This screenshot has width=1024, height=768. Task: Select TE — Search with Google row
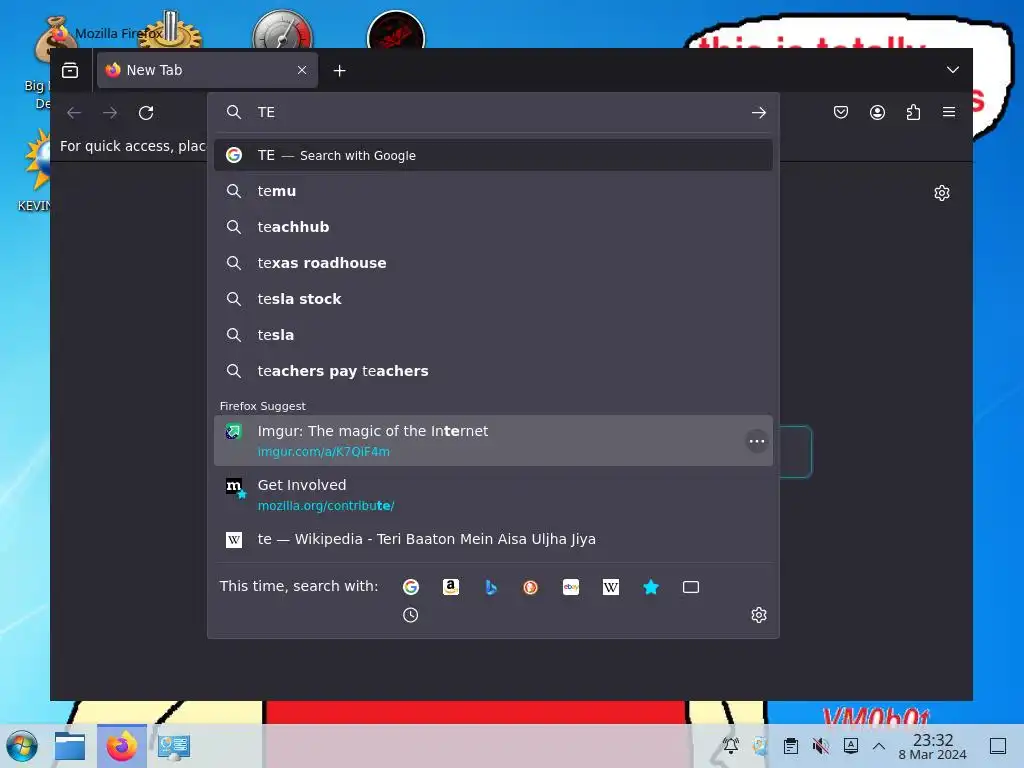[493, 155]
